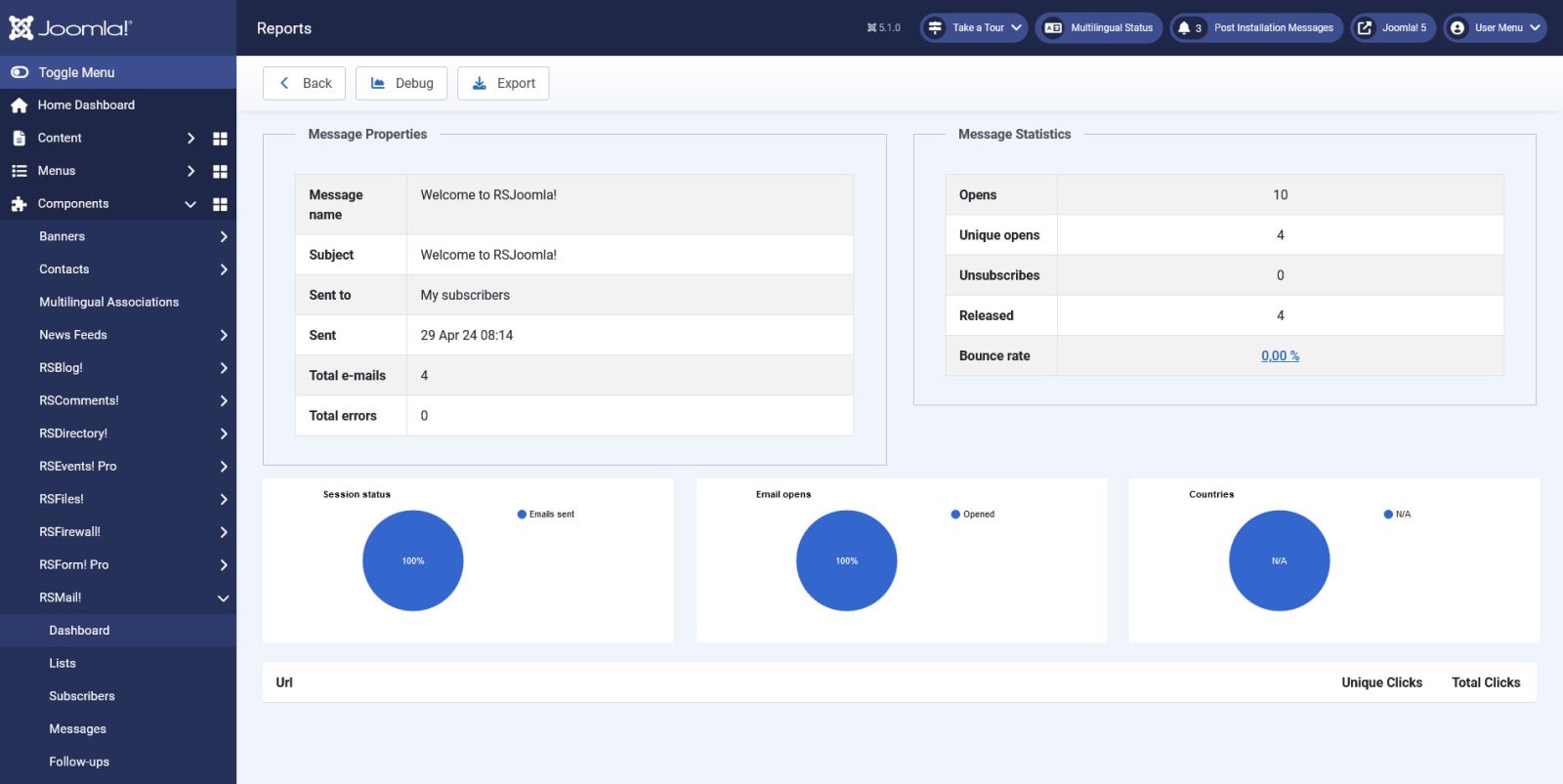Click the Take a Tour signpost icon
The height and width of the screenshot is (784, 1563).
[935, 27]
